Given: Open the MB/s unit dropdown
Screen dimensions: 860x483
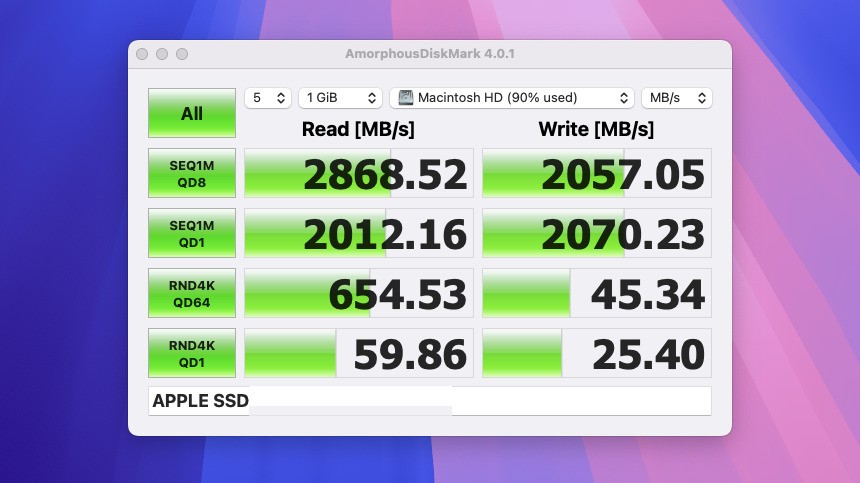Looking at the screenshot, I should [x=677, y=98].
